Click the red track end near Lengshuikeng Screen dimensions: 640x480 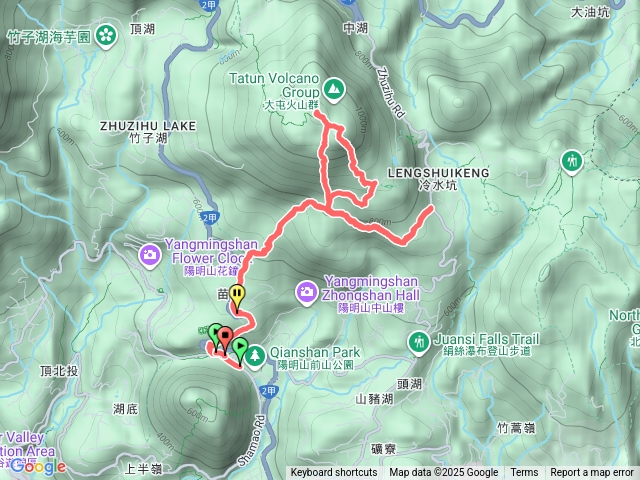click(430, 209)
